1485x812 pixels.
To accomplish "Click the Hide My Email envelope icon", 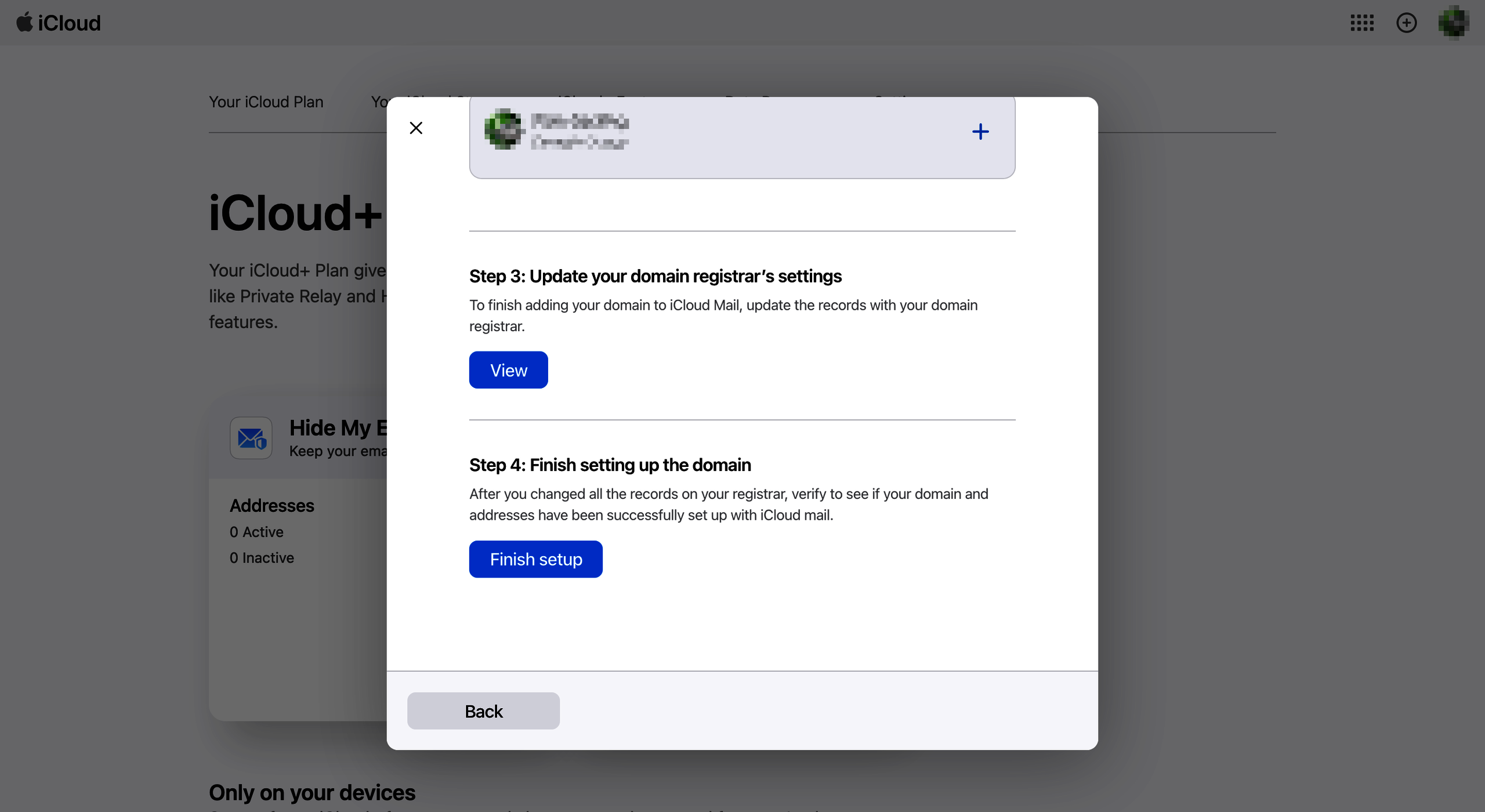I will coord(250,437).
